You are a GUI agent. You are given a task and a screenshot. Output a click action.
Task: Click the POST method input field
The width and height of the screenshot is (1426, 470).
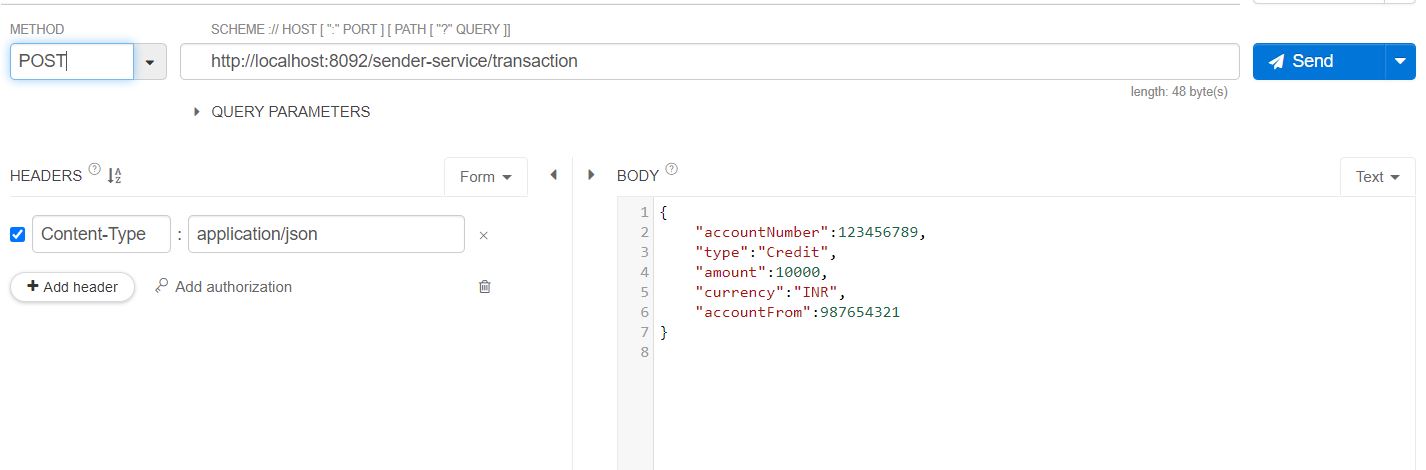pos(72,62)
